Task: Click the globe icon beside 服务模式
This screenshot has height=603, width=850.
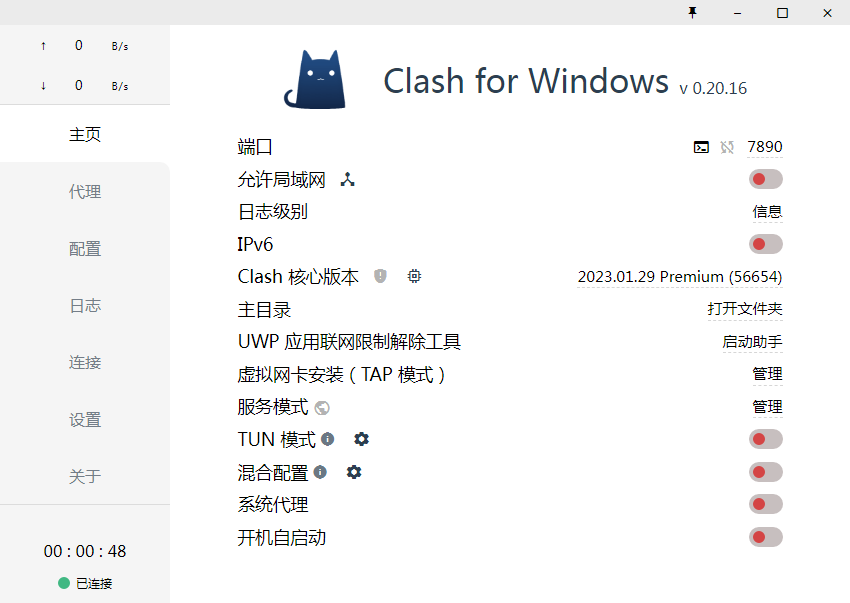Action: (x=322, y=408)
